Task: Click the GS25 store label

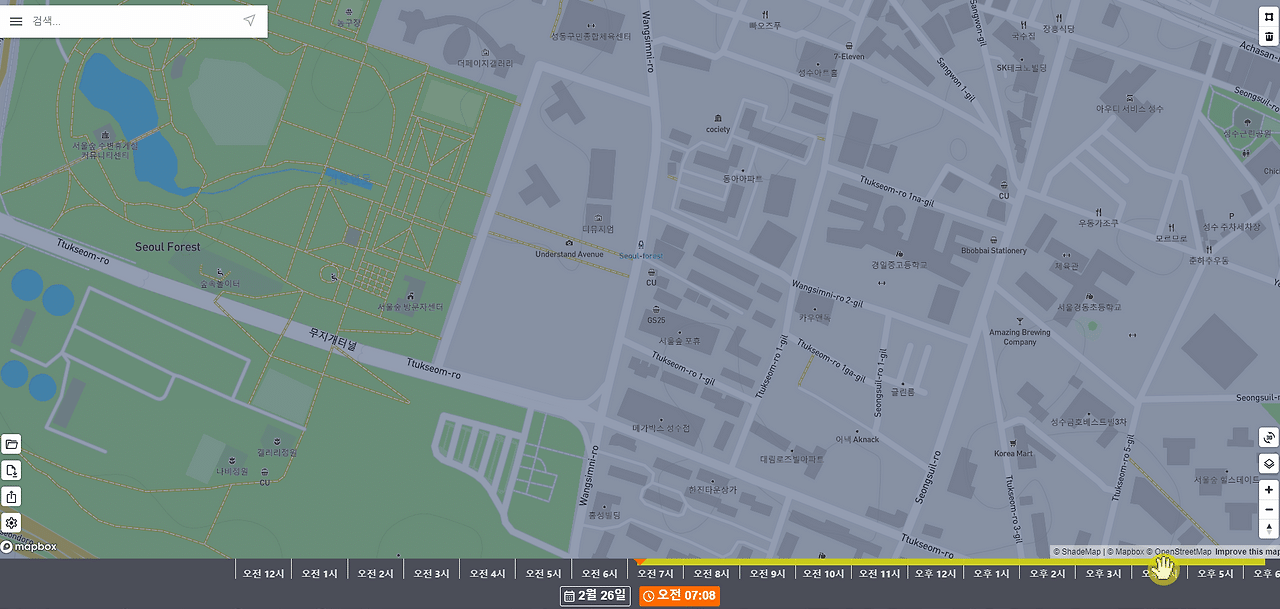Action: [656, 321]
